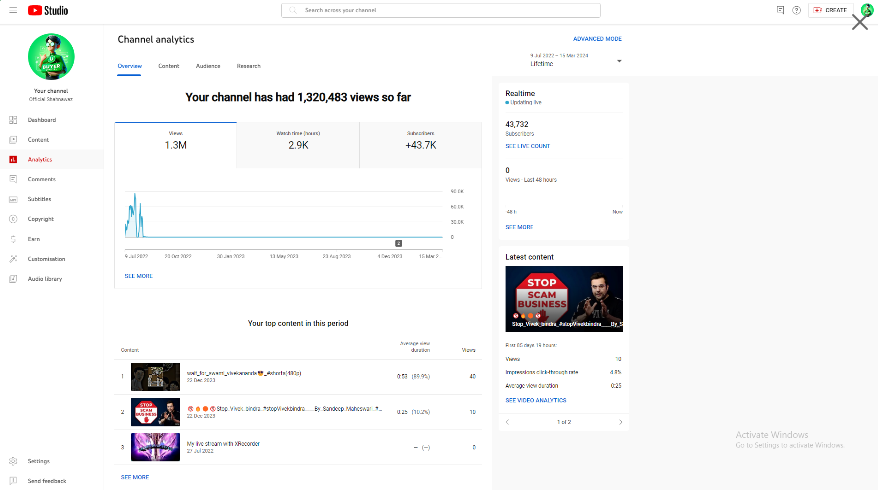Screen dimensions: 878x490
Task: Open the hamburger navigation menu
Action: click(13, 10)
